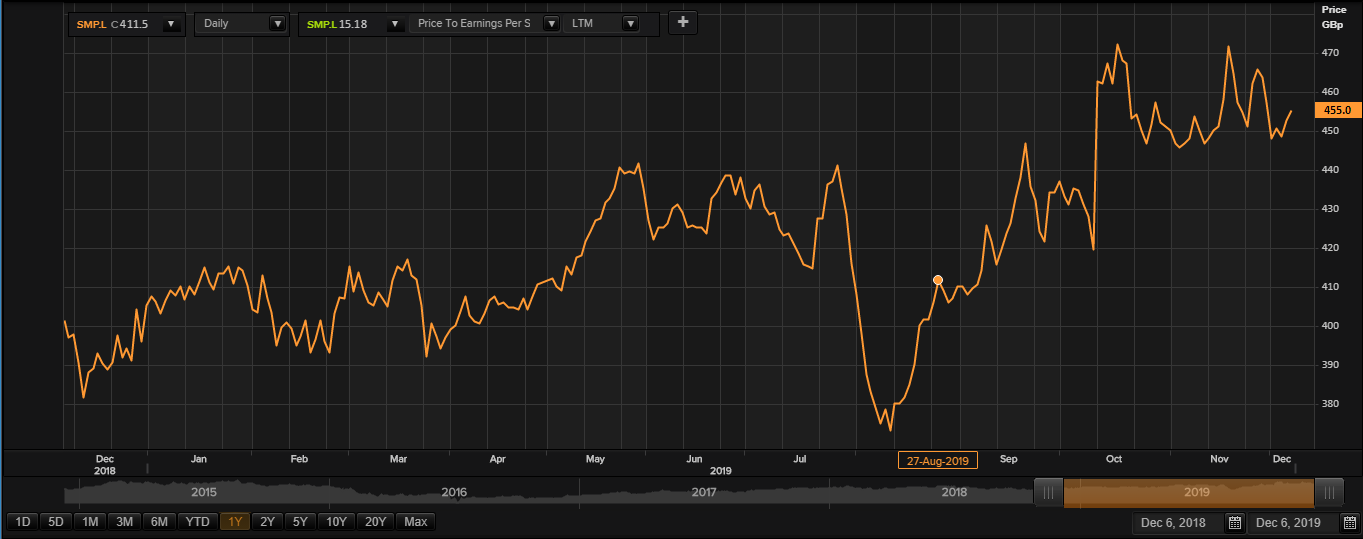Add a new series with plus button
The width and height of the screenshot is (1363, 539).
click(x=682, y=22)
